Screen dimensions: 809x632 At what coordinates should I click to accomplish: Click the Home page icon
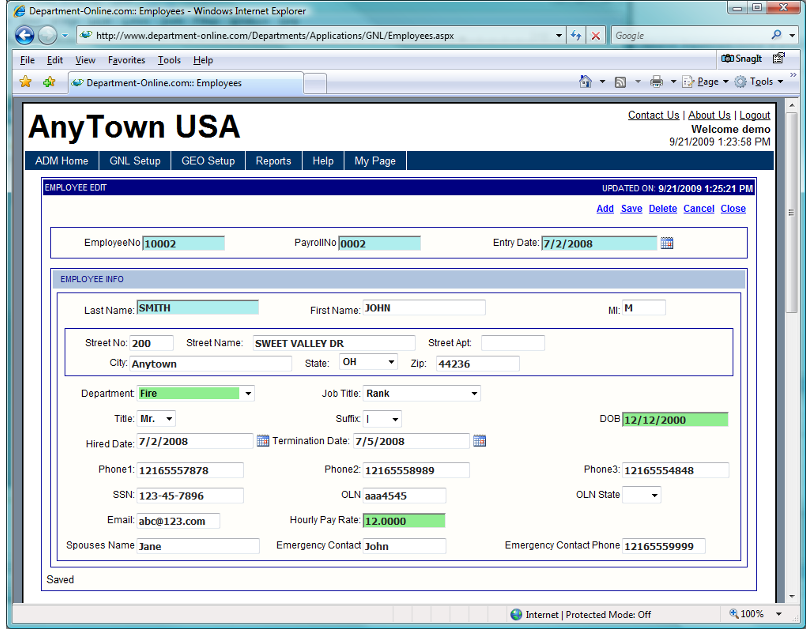[585, 82]
